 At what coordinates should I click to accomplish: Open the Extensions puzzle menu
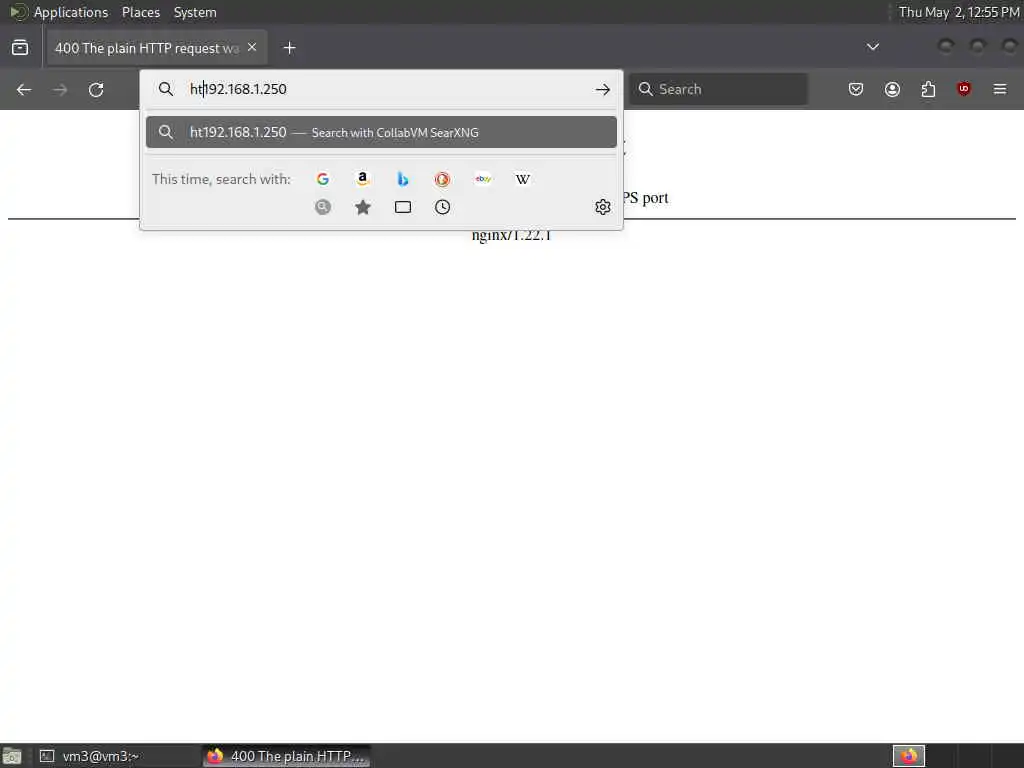point(928,89)
